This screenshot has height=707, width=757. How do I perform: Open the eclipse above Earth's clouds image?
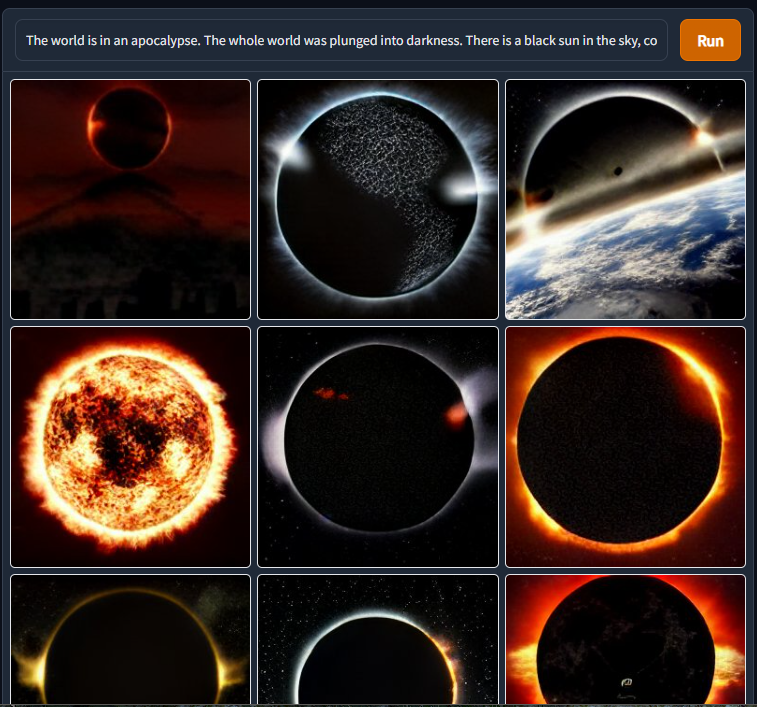tap(625, 199)
